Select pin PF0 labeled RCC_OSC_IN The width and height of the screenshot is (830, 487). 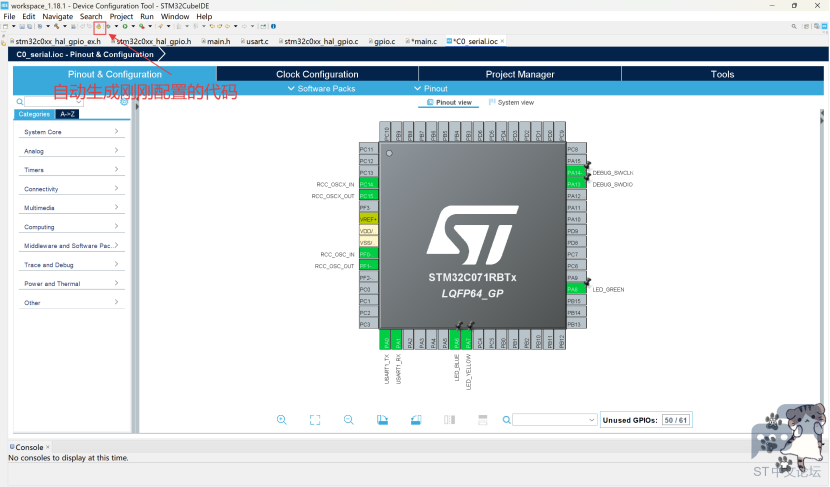[368, 254]
